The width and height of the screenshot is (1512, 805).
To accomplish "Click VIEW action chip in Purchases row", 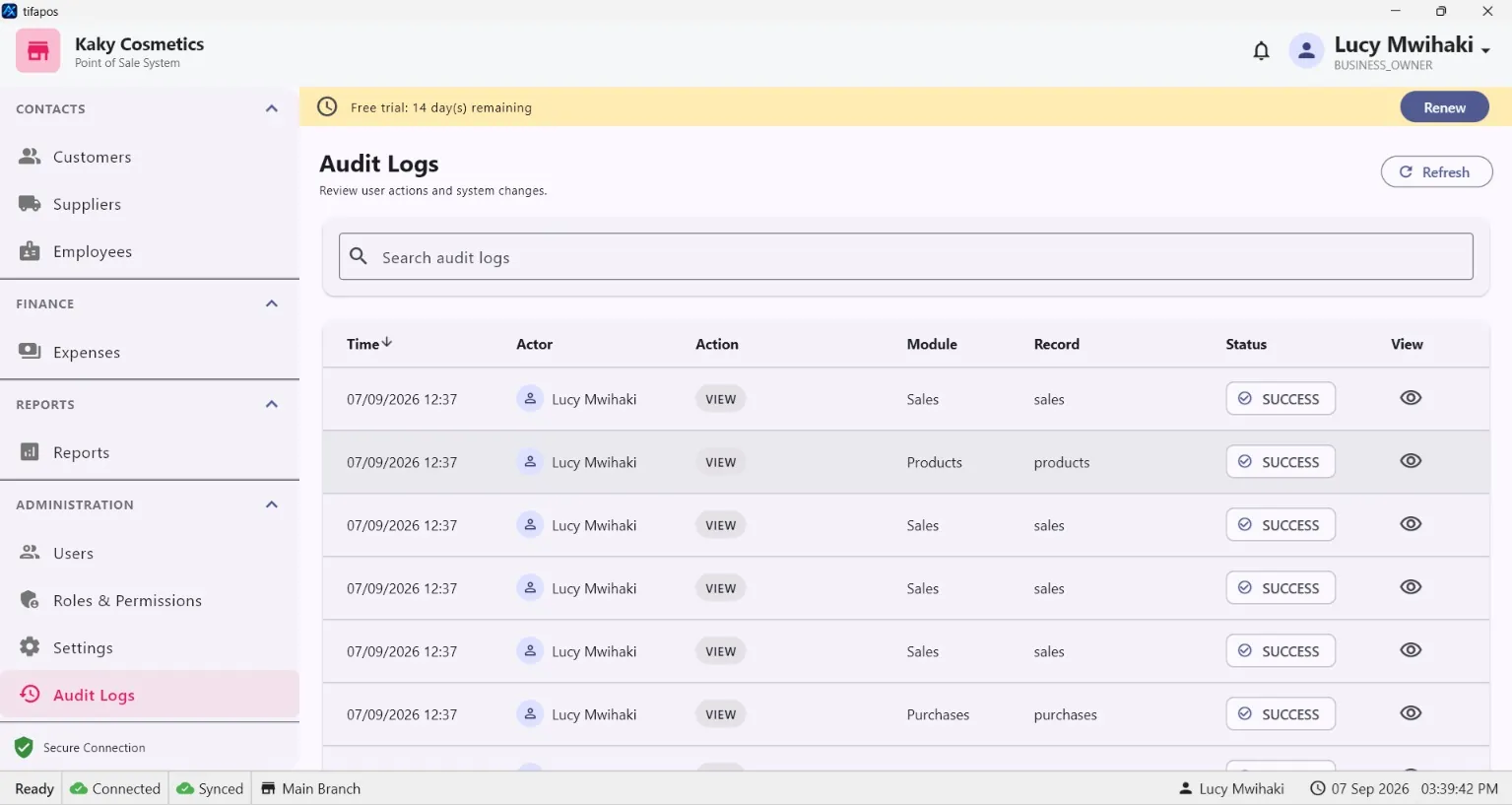I will [x=720, y=714].
